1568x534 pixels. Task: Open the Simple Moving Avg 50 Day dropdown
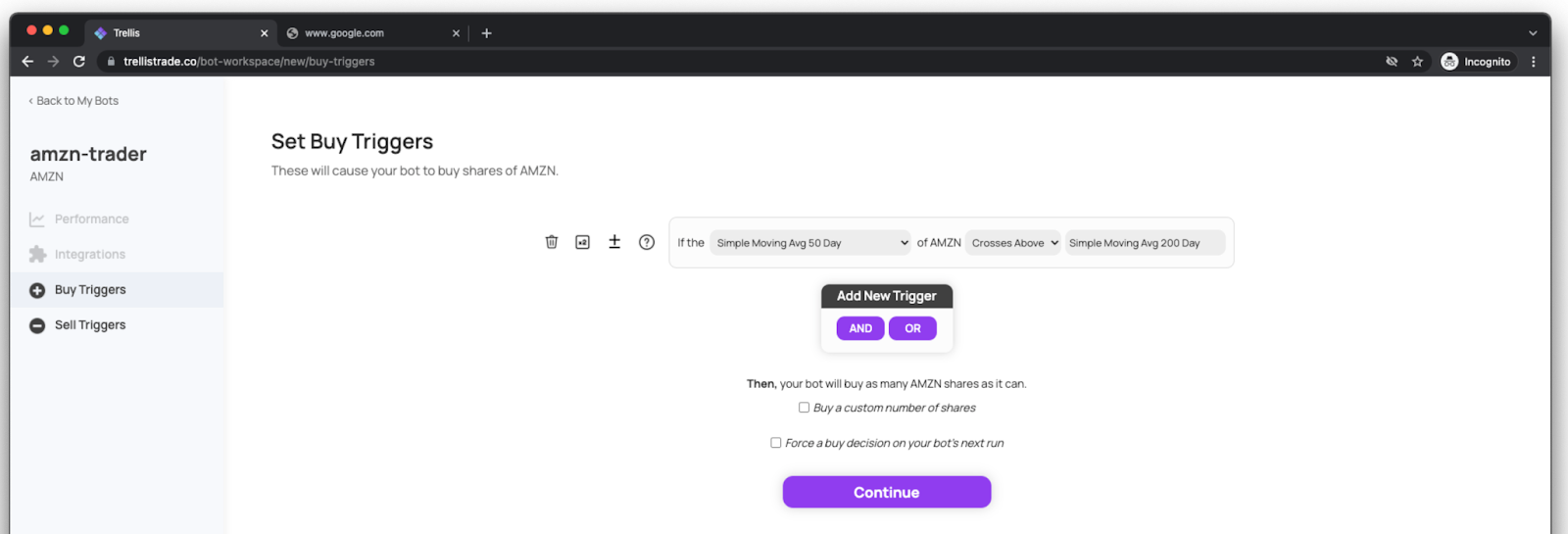[x=810, y=243]
